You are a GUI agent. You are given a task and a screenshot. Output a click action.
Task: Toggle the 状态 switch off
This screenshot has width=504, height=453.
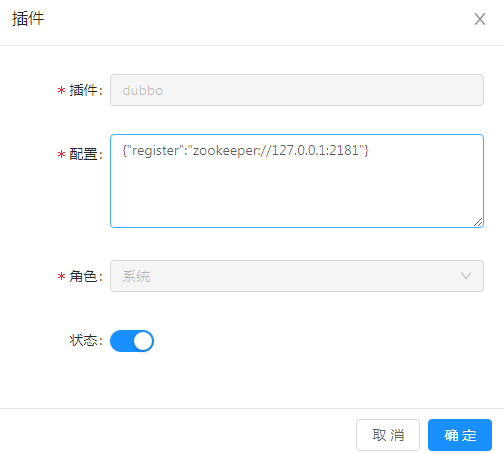[132, 341]
